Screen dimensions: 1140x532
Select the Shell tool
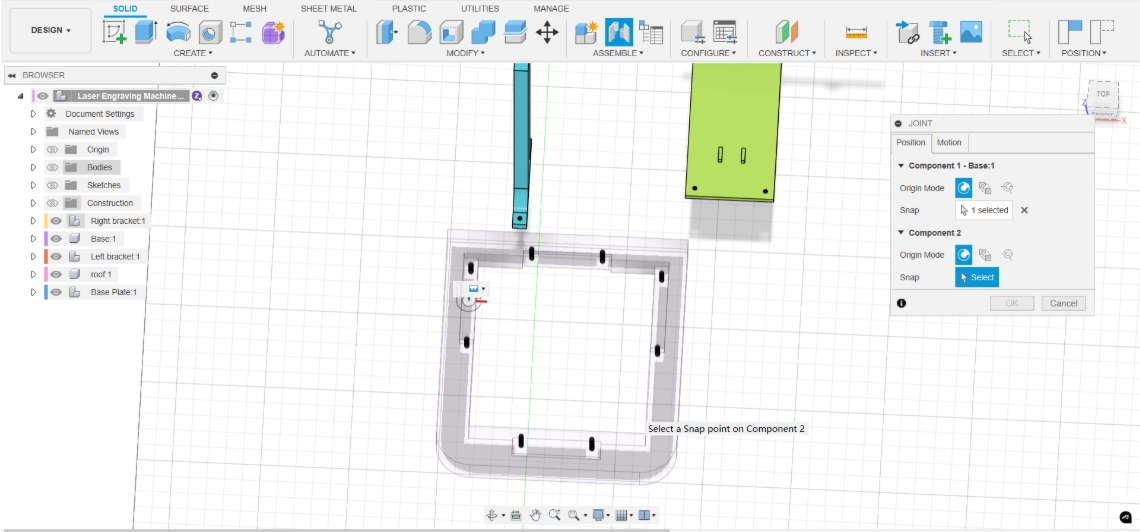(451, 32)
